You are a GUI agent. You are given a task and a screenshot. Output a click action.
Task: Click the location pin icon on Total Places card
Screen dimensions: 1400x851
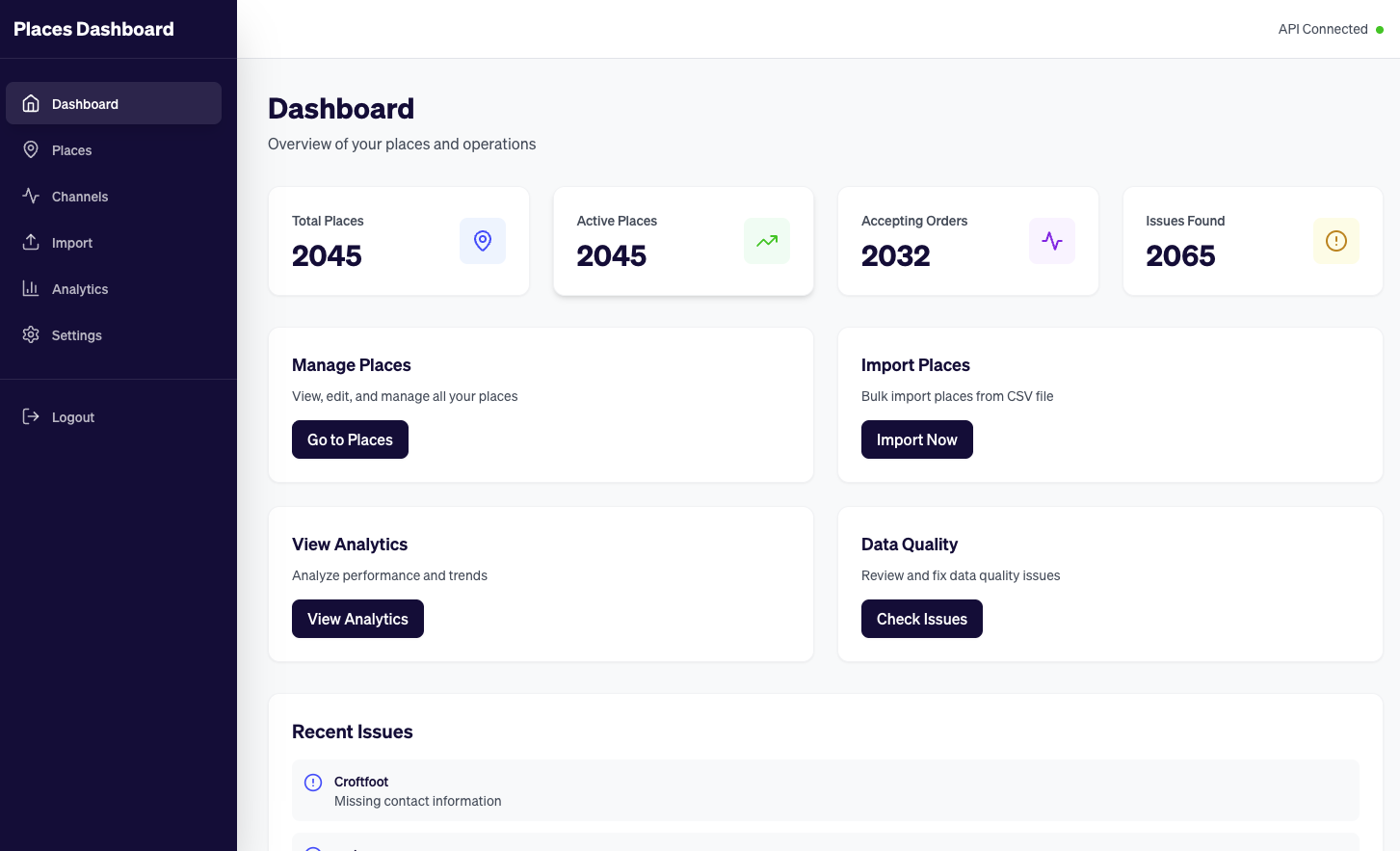[x=482, y=241]
